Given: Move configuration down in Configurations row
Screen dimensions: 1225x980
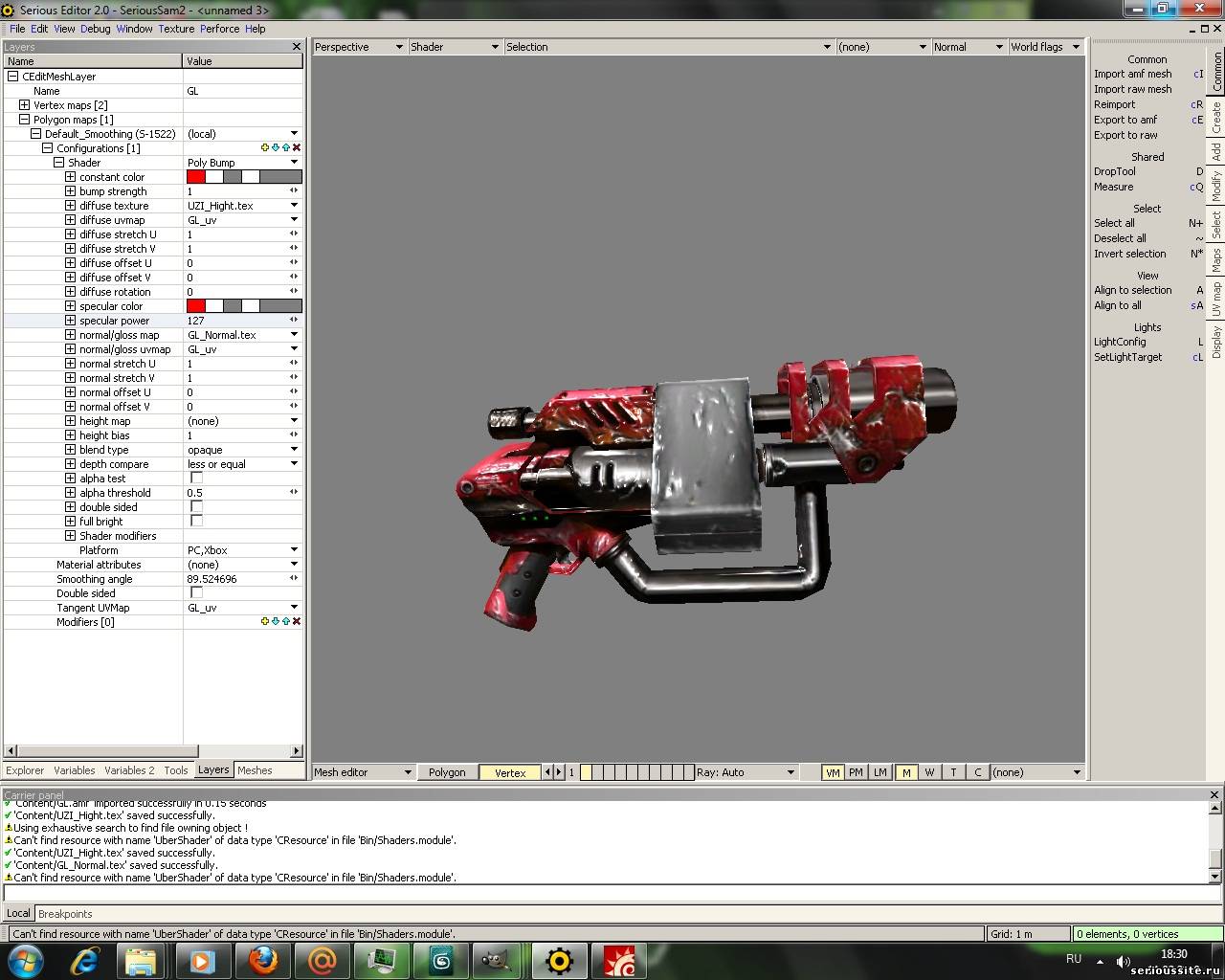Looking at the screenshot, I should (x=276, y=147).
